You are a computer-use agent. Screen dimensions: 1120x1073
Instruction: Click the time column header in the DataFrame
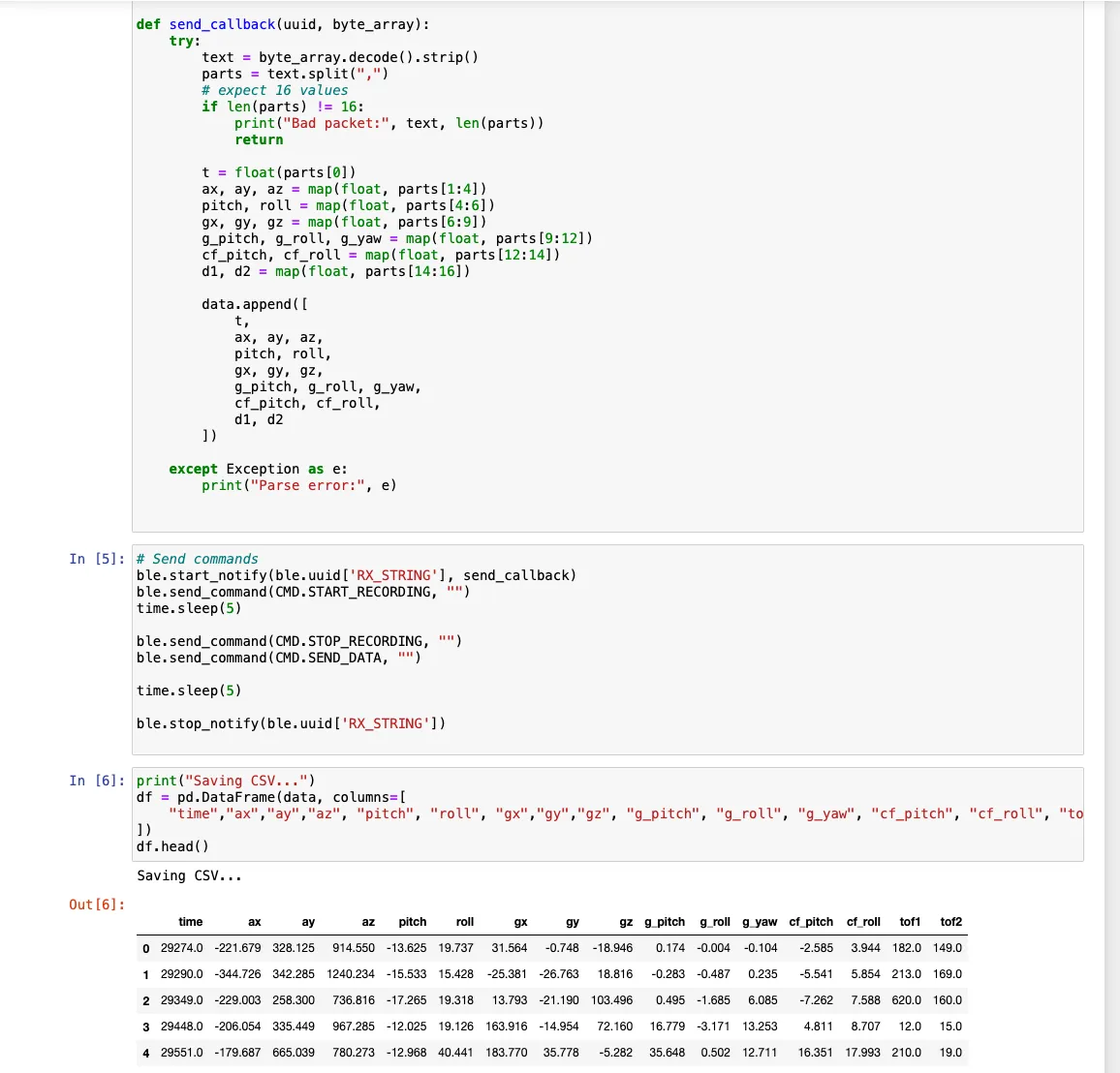click(x=190, y=922)
